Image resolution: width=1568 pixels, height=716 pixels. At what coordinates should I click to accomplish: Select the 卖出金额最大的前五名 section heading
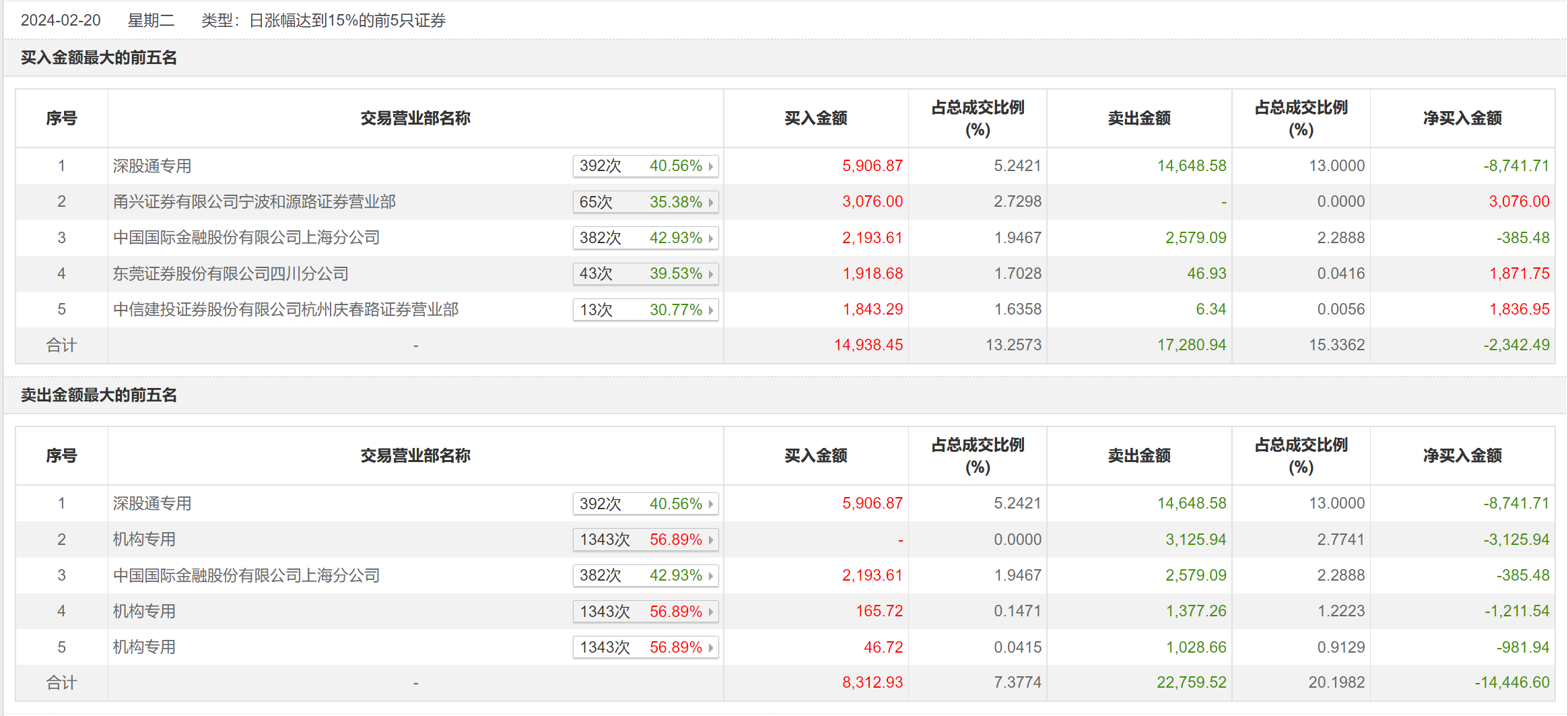(99, 395)
